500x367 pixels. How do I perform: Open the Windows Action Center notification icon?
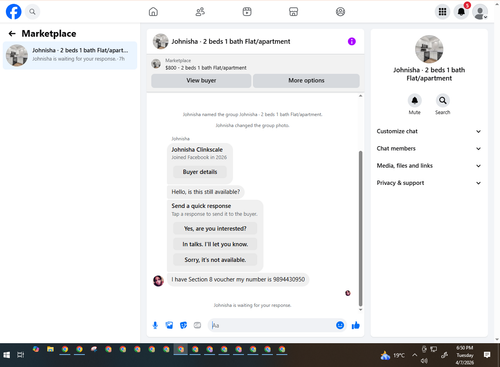point(487,355)
